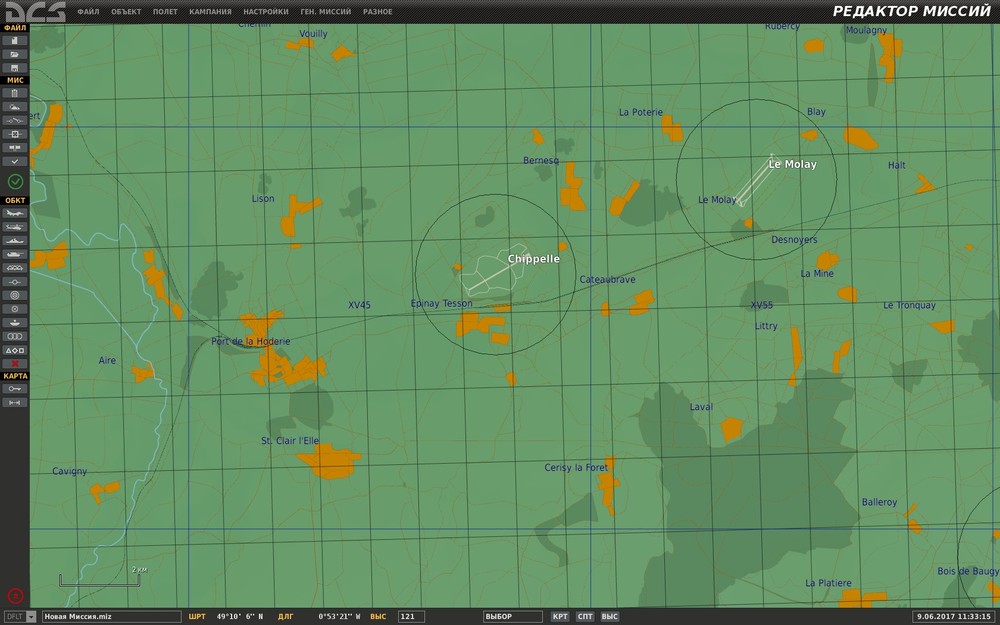This screenshot has width=1000, height=625.
Task: Click the Lison town label
Action: (x=263, y=199)
